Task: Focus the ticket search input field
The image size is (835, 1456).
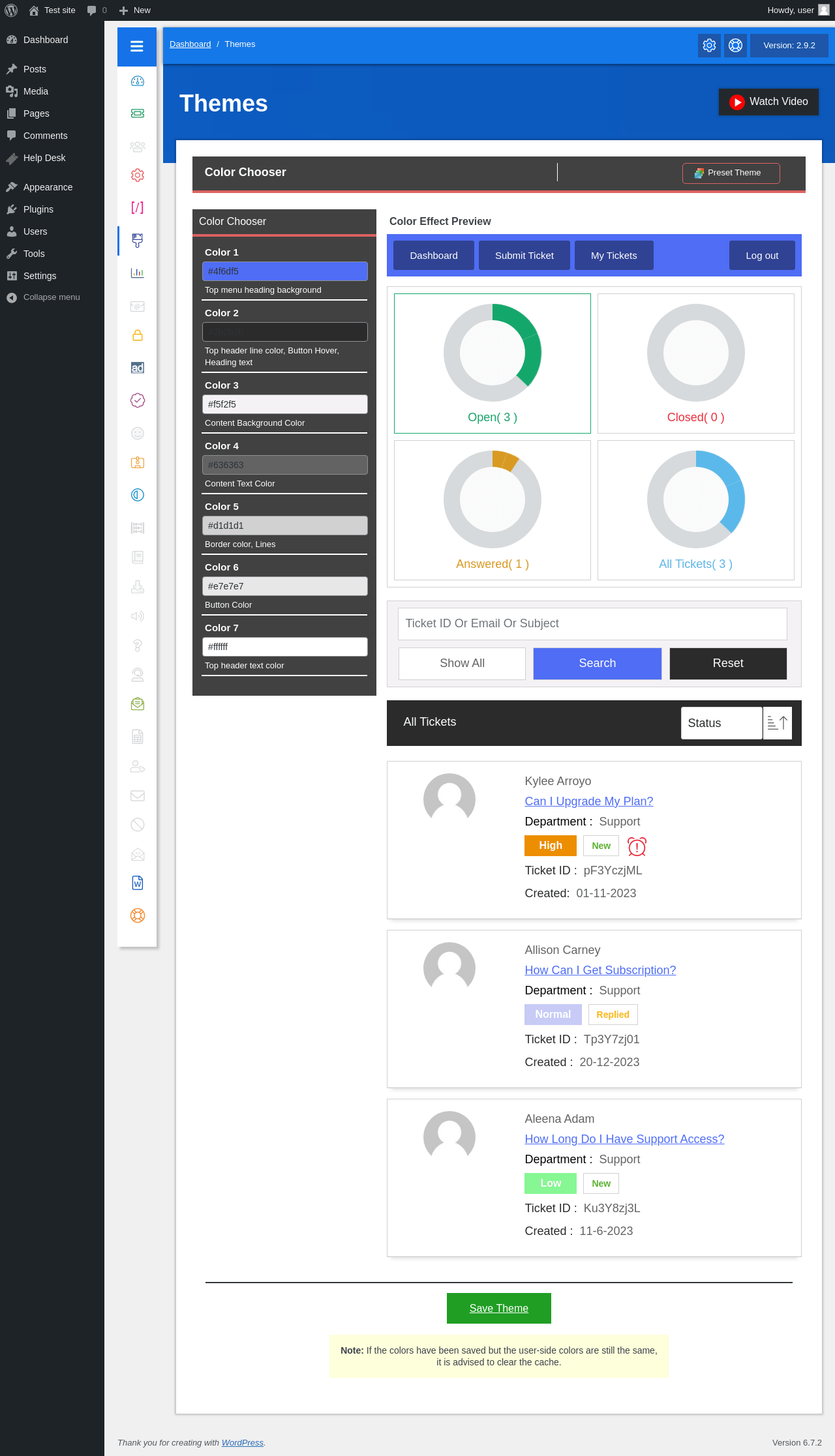Action: coord(592,624)
